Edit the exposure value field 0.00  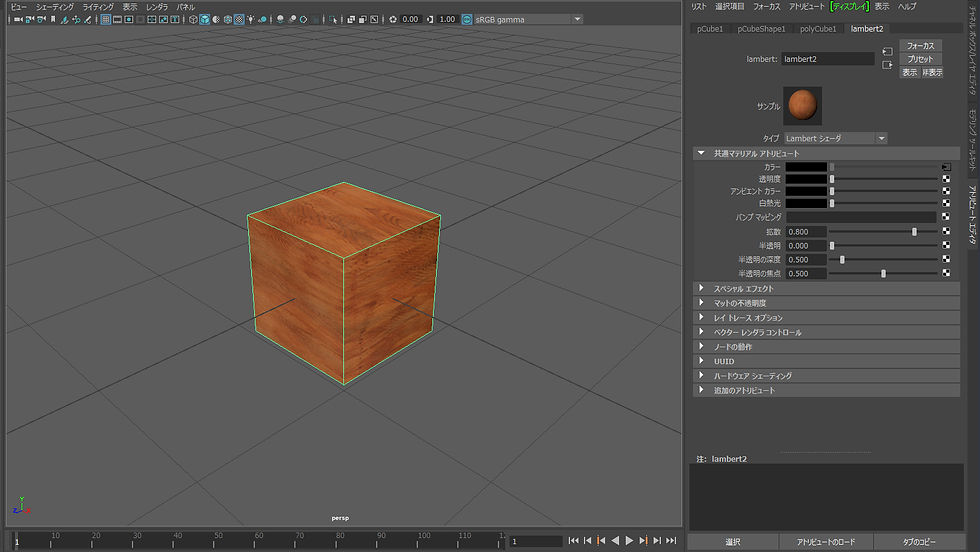point(411,19)
